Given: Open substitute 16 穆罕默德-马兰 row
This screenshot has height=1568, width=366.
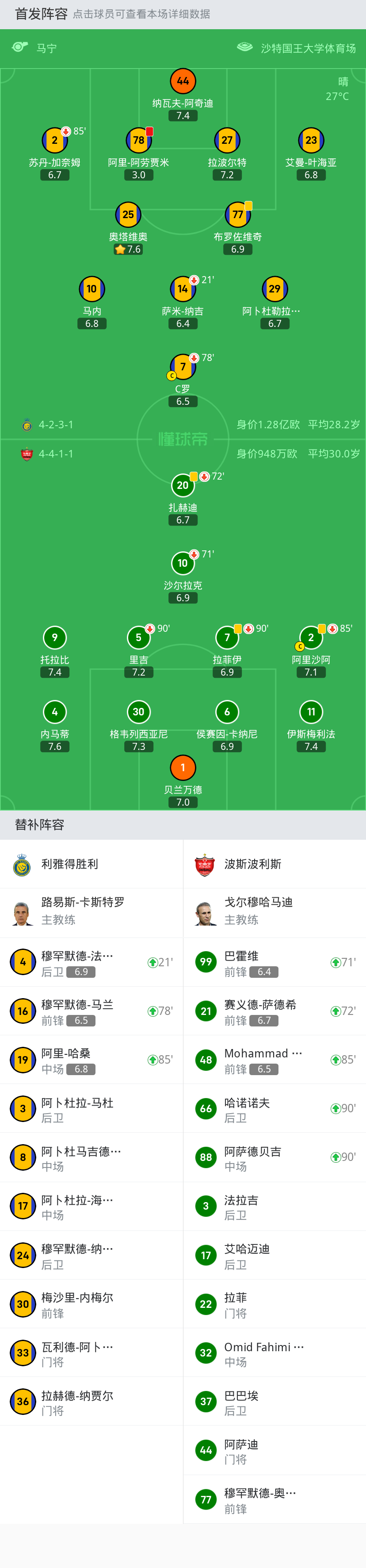Looking at the screenshot, I should pyautogui.click(x=91, y=1011).
